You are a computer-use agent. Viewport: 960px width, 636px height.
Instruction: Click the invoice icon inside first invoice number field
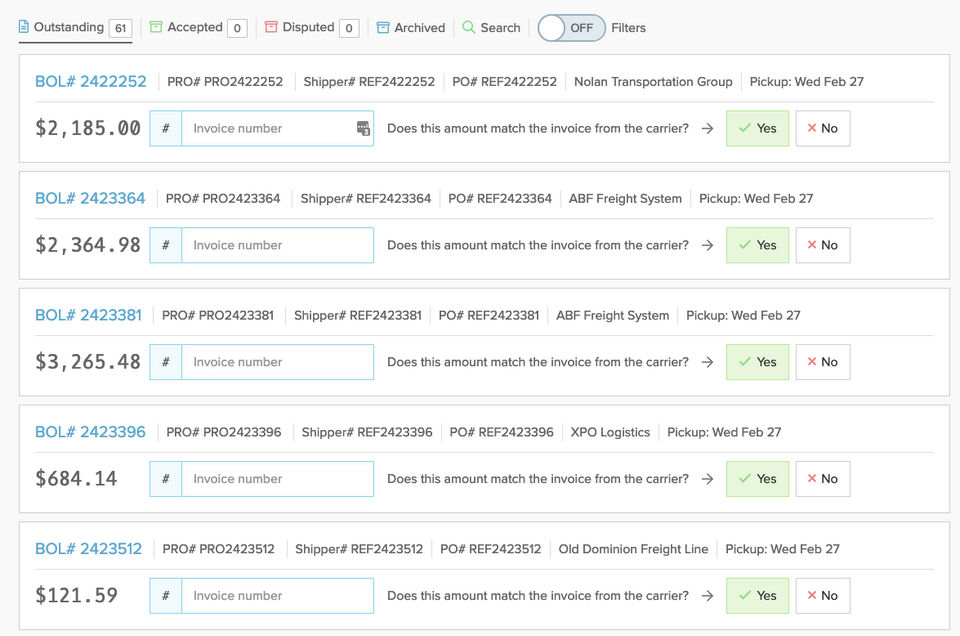[363, 129]
